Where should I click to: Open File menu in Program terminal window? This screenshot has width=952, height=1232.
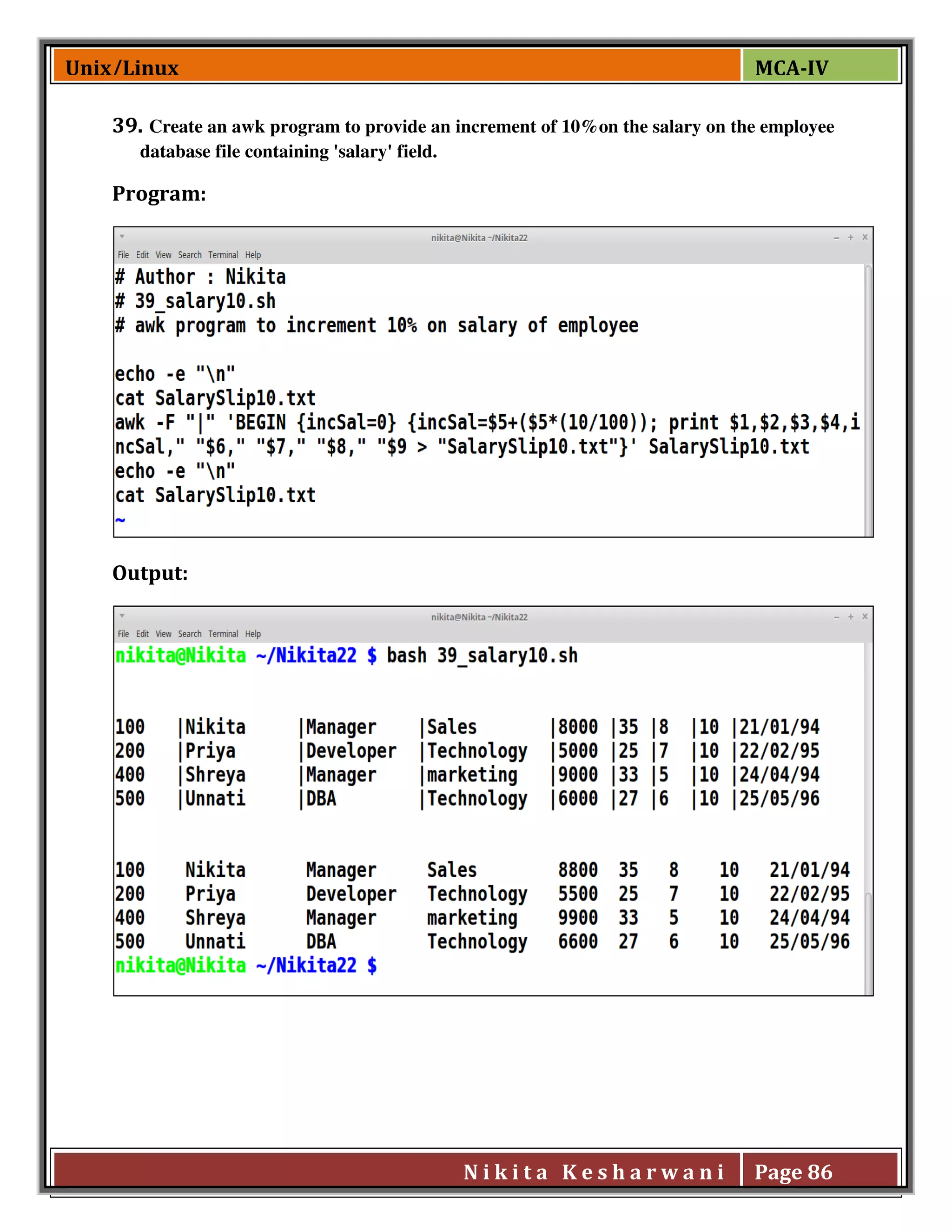click(x=123, y=255)
